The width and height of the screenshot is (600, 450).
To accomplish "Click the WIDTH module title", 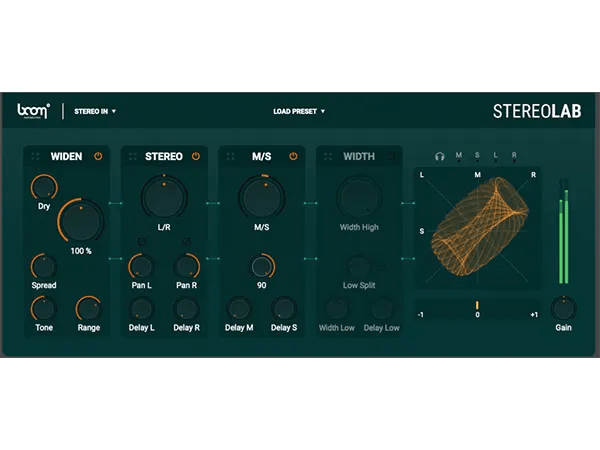I will coord(359,156).
